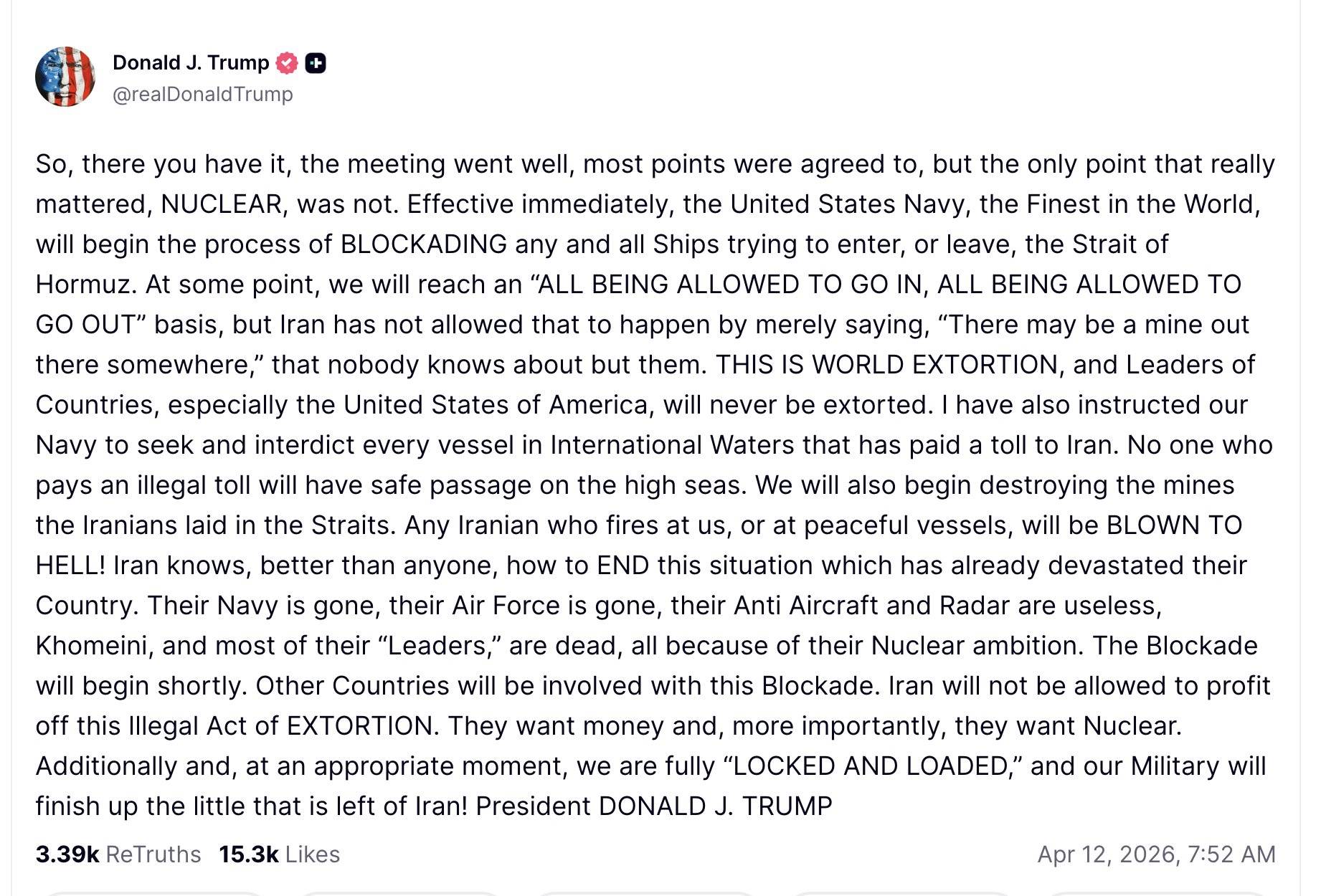This screenshot has height=896, width=1321.
Task: Click the signature President DONALD J. TRUMP
Action: pos(653,806)
